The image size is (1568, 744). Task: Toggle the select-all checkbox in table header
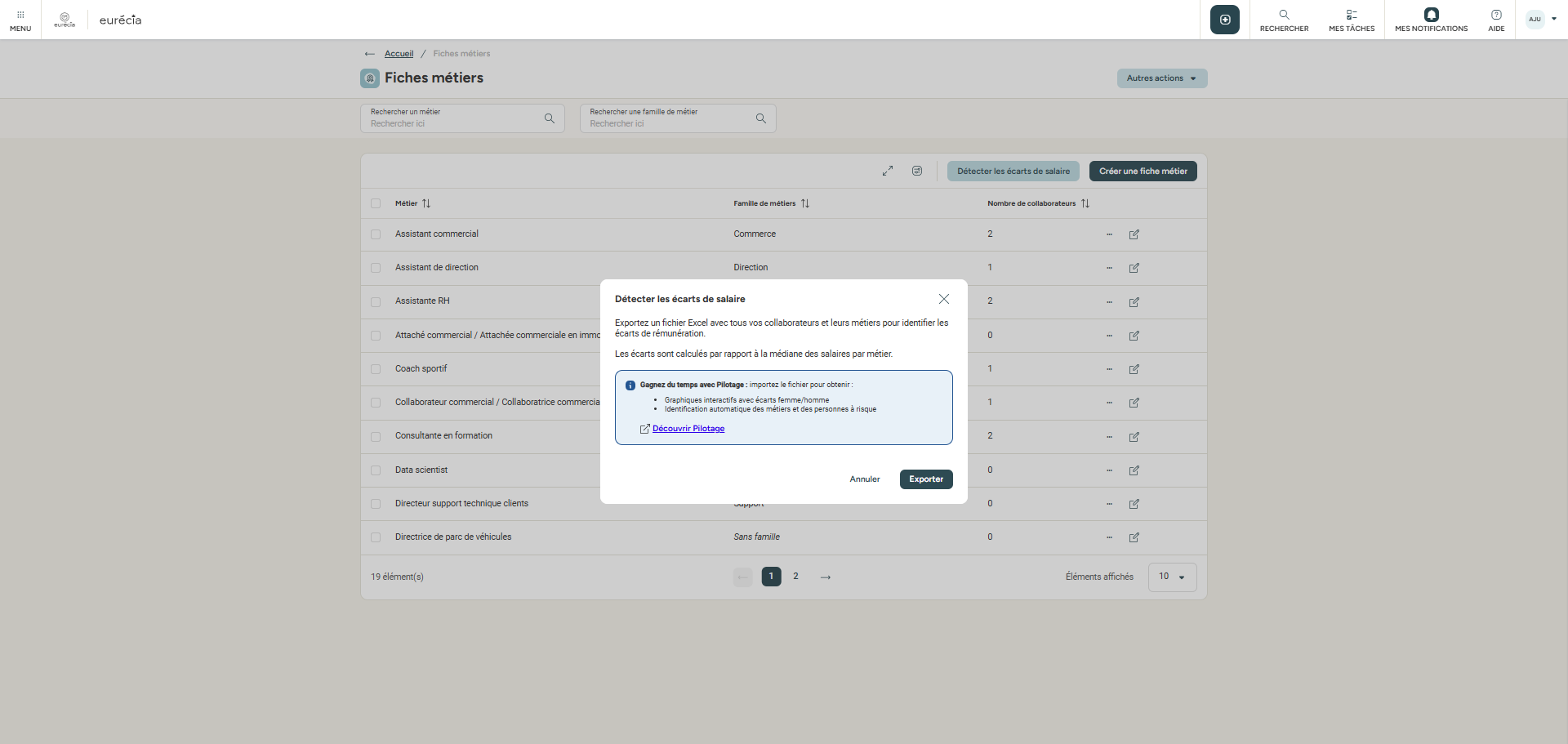[x=376, y=203]
